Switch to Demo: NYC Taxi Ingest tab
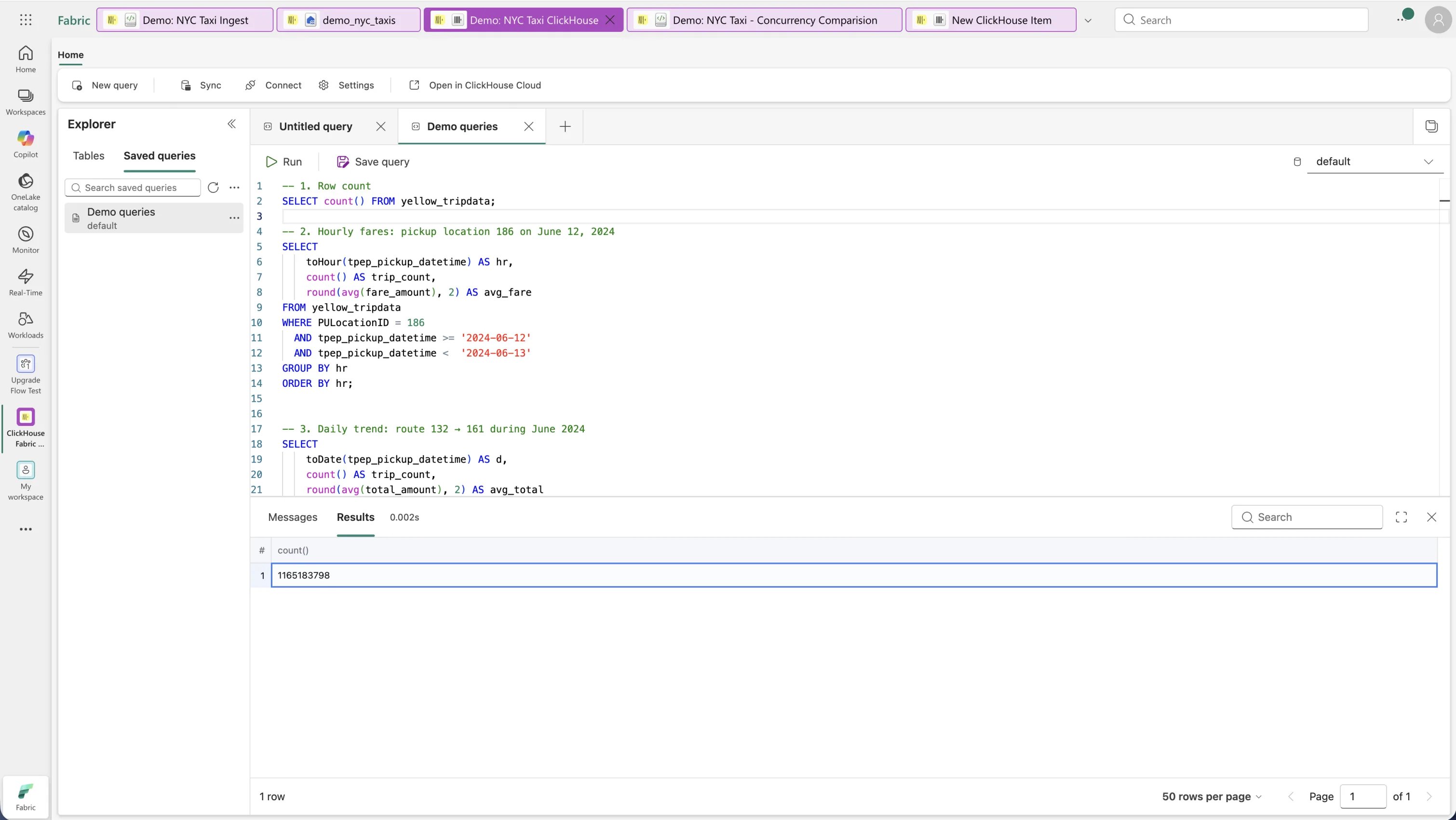 coord(185,20)
